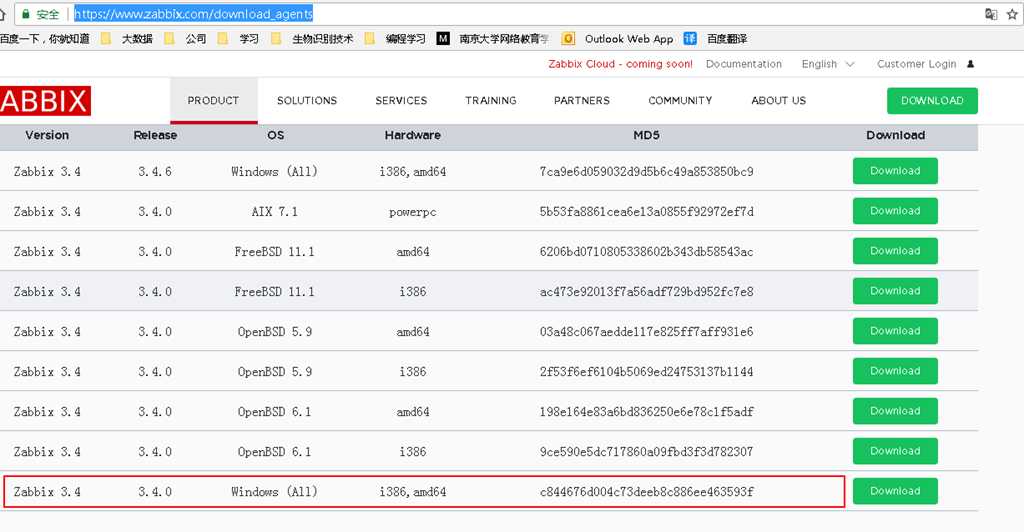Image resolution: width=1024 pixels, height=532 pixels.
Task: Open the SERVICES menu
Action: click(401, 101)
